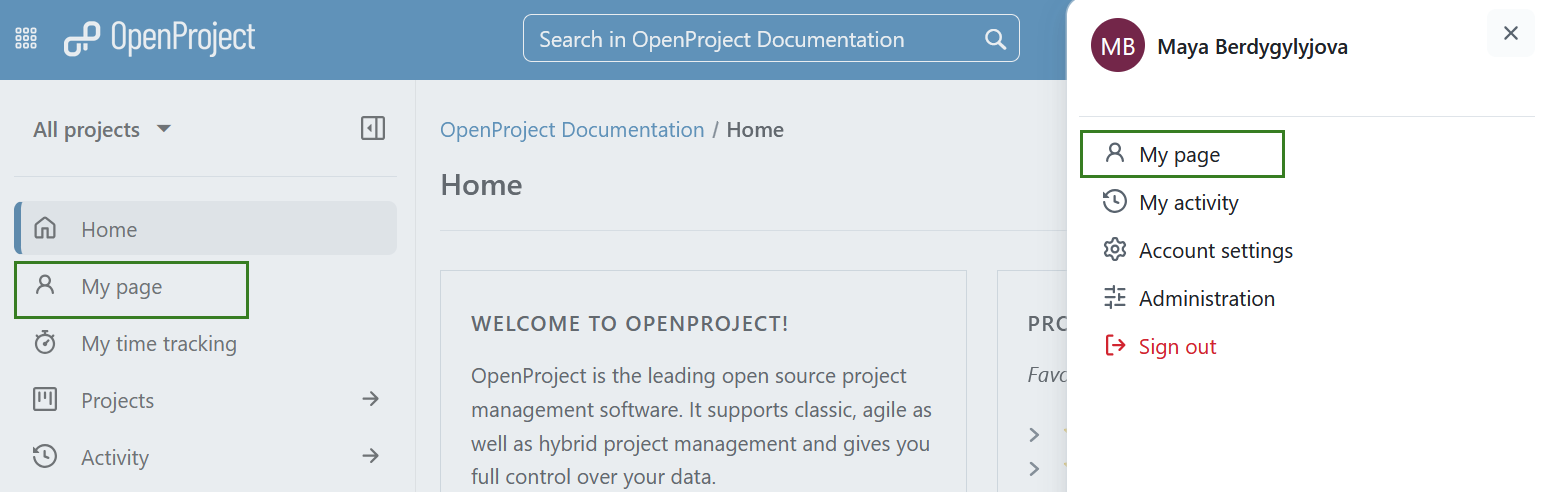Click the Projects board icon
This screenshot has height=492, width=1545.
45,400
